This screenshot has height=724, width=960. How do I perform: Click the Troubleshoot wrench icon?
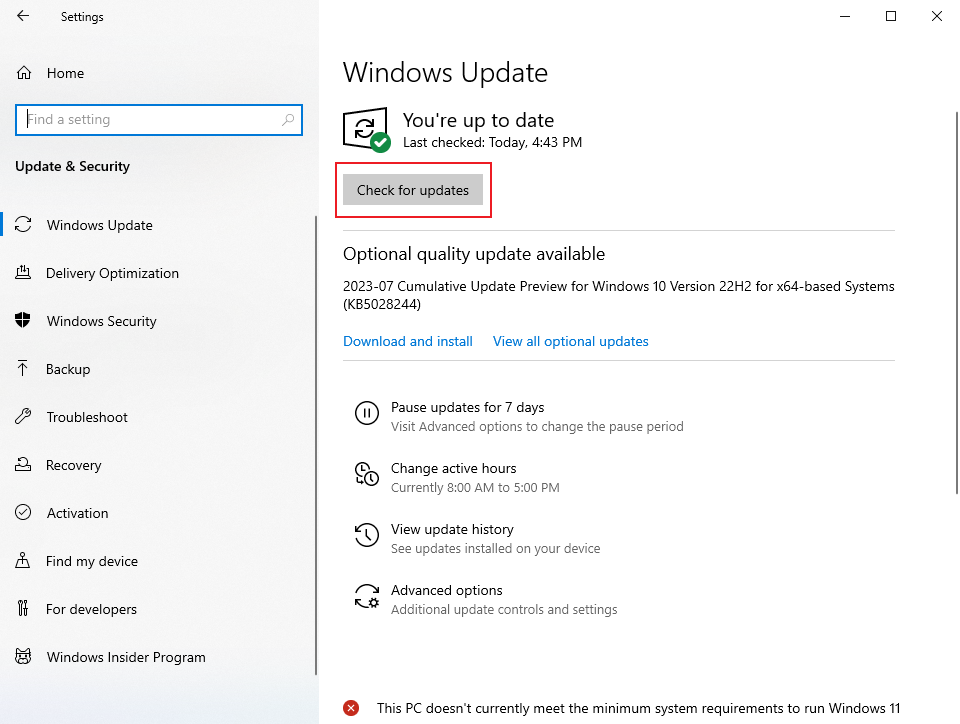point(23,417)
